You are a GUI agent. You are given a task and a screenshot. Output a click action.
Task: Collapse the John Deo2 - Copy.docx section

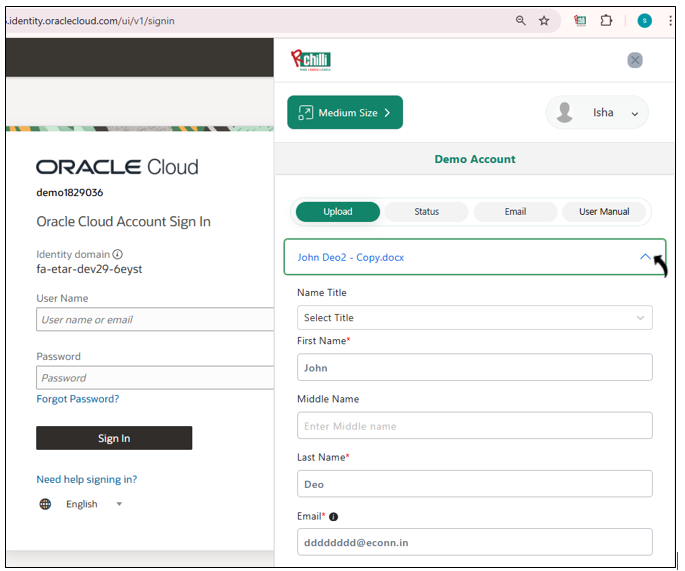click(644, 257)
